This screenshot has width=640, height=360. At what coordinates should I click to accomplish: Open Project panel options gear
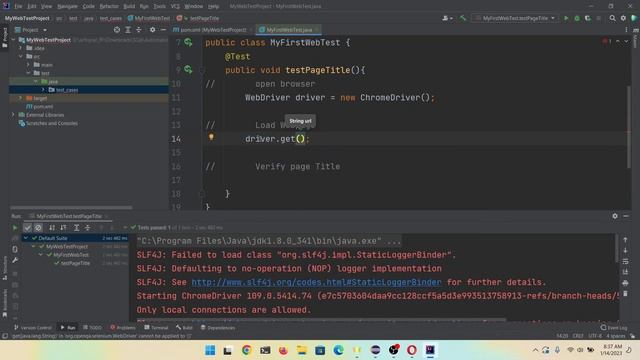(x=152, y=30)
